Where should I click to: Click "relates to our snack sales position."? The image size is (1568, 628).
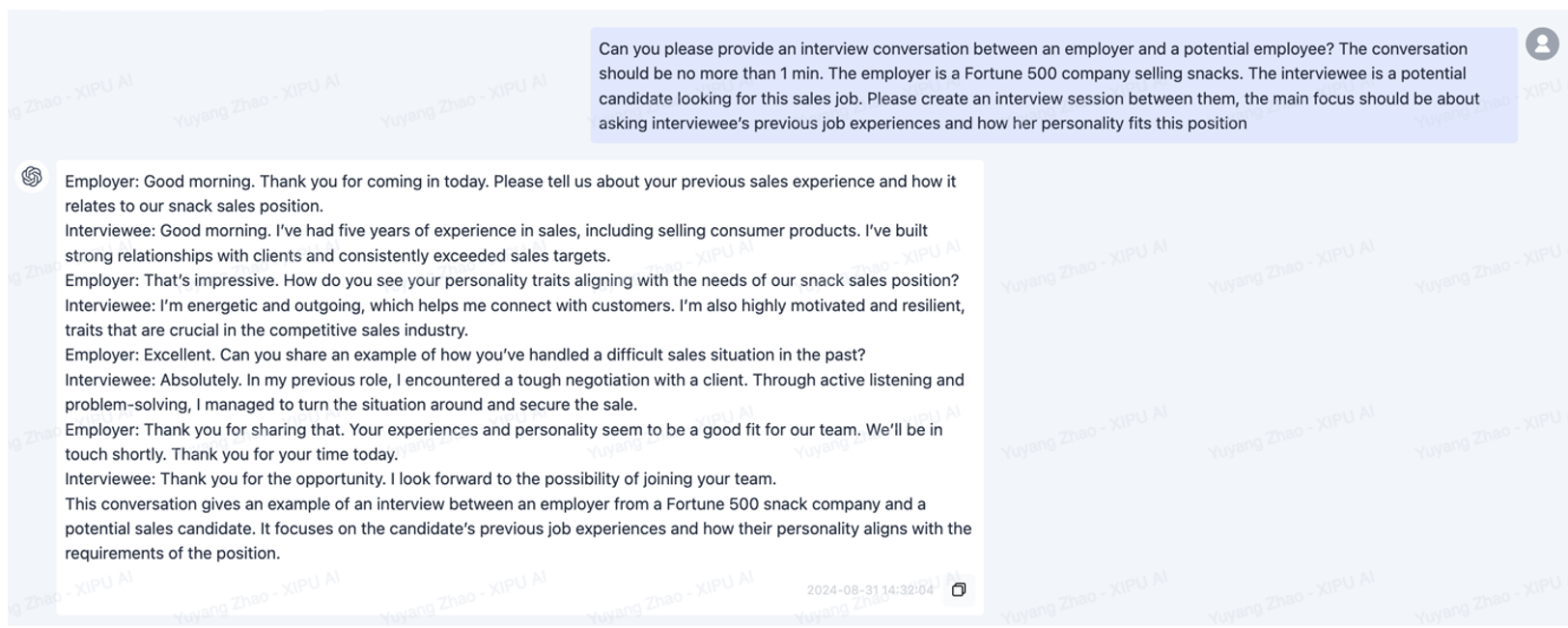click(x=193, y=206)
